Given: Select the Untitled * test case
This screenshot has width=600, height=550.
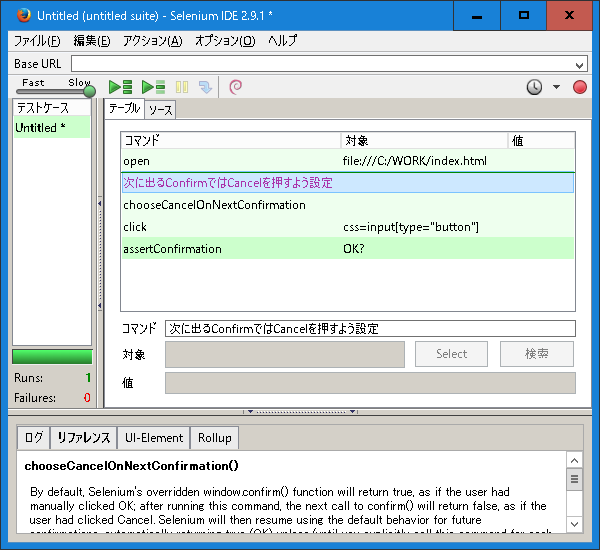Looking at the screenshot, I should [52, 127].
